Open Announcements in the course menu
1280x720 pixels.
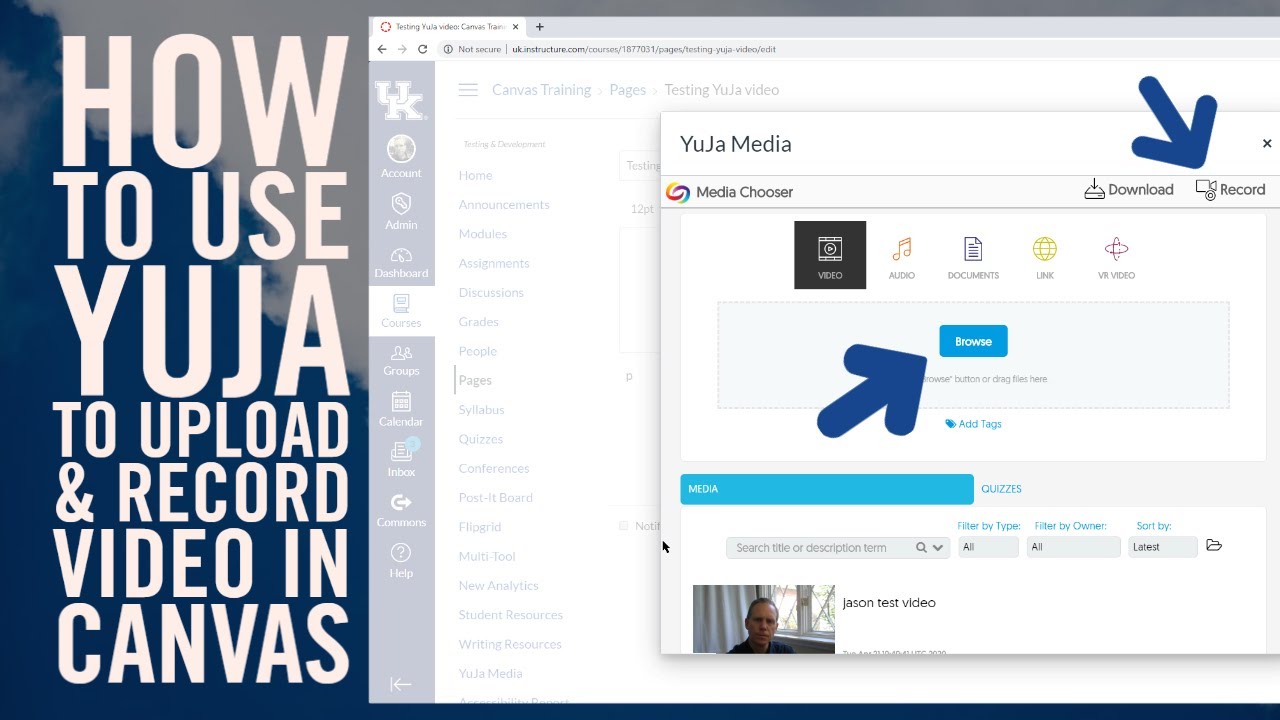point(504,205)
